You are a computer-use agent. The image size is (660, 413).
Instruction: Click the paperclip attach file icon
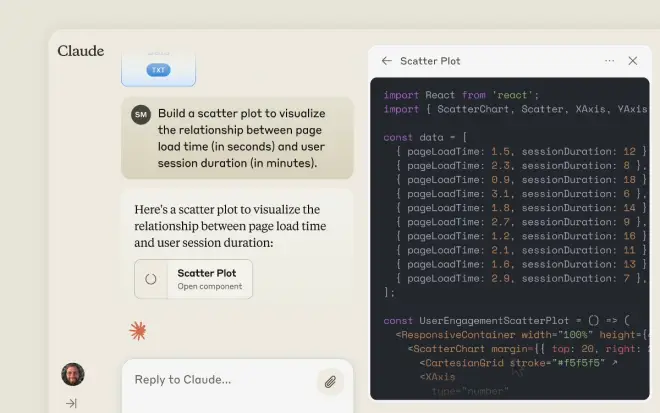(x=330, y=381)
